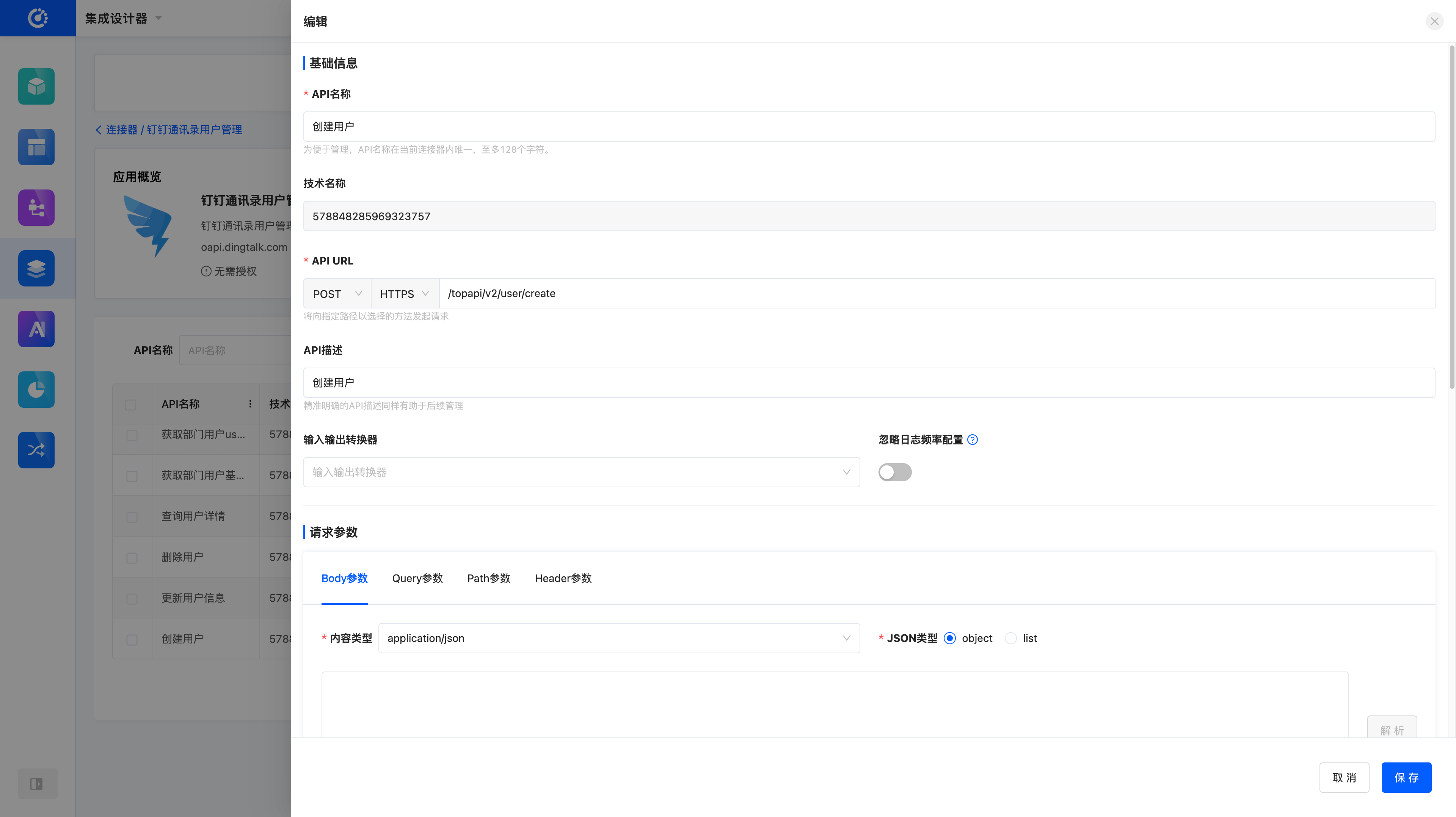
Task: Switch to the Header参数 tab
Action: point(563,578)
